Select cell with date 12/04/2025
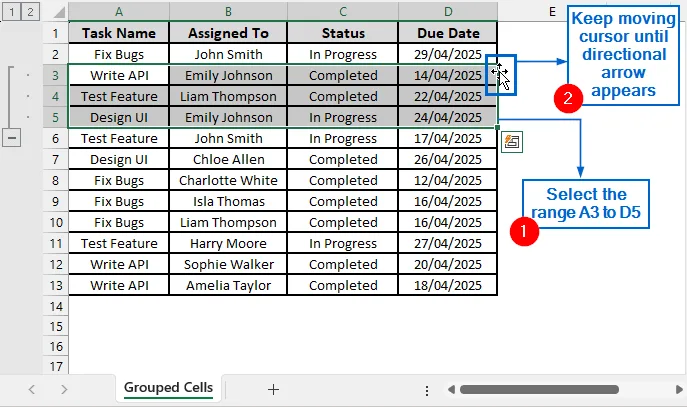 point(448,180)
